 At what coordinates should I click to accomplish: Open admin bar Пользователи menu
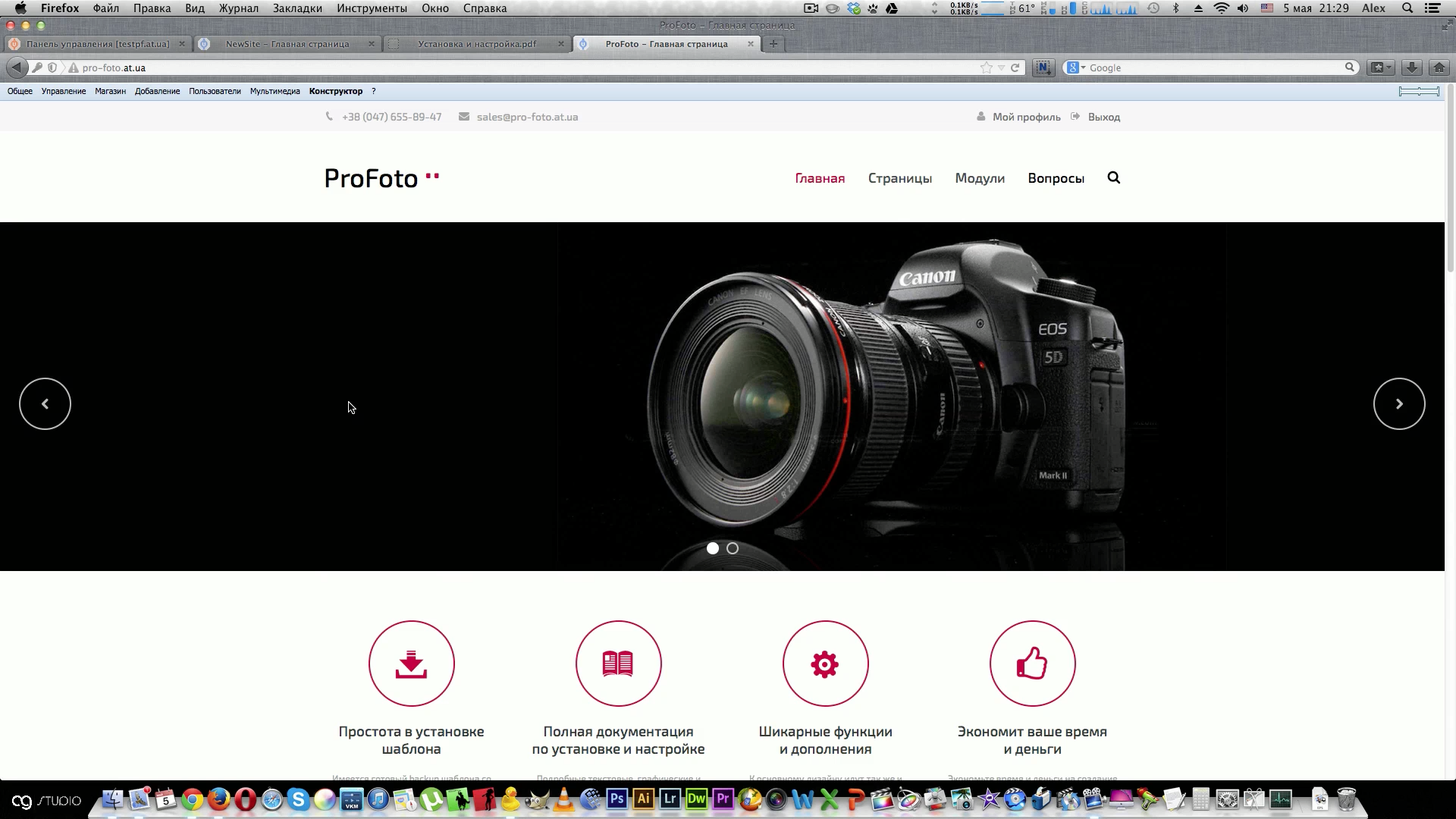215,91
